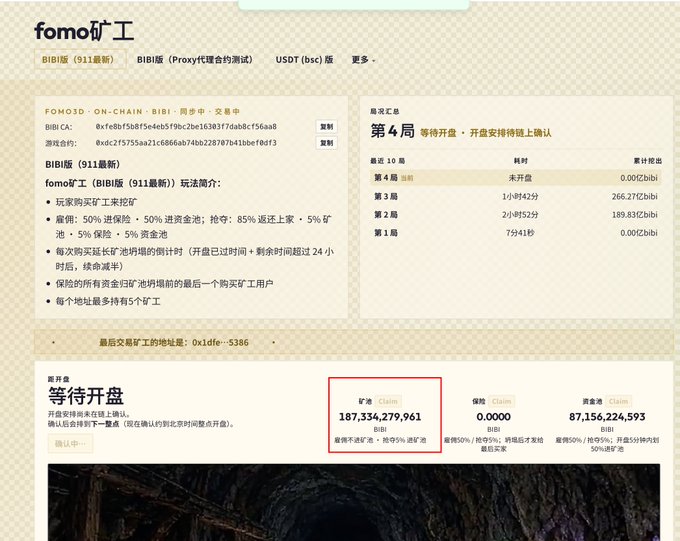This screenshot has width=680, height=541.
Task: Claim the 资金池 balance
Action: click(618, 401)
